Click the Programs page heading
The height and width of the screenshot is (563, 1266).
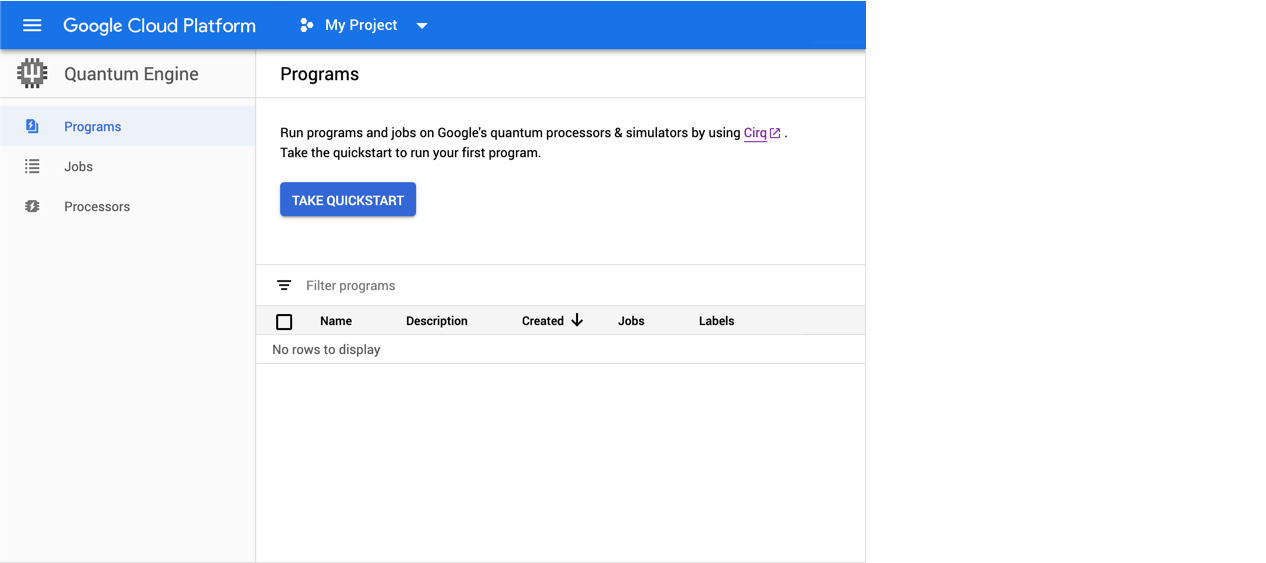click(319, 74)
